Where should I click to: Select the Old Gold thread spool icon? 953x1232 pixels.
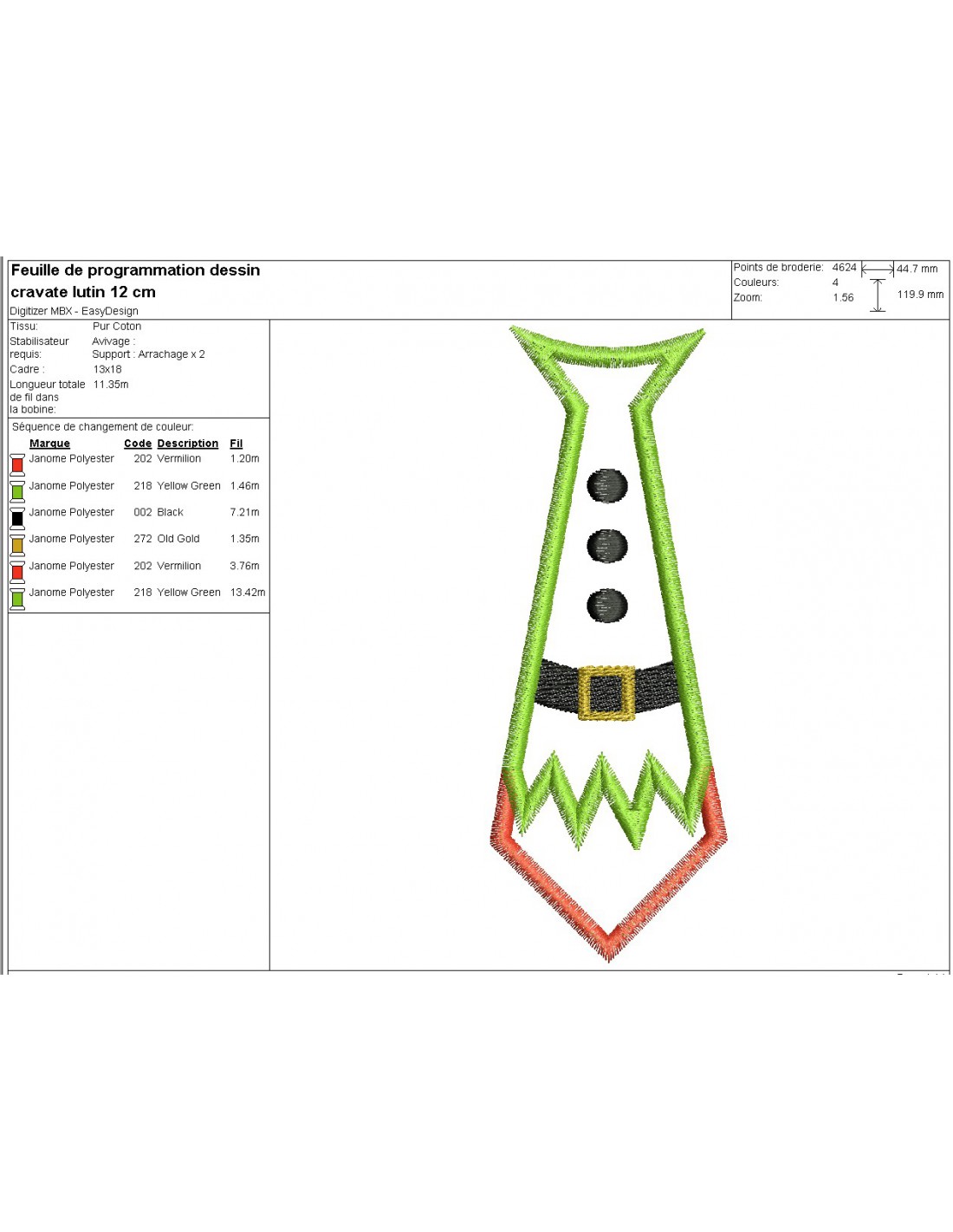pos(17,545)
